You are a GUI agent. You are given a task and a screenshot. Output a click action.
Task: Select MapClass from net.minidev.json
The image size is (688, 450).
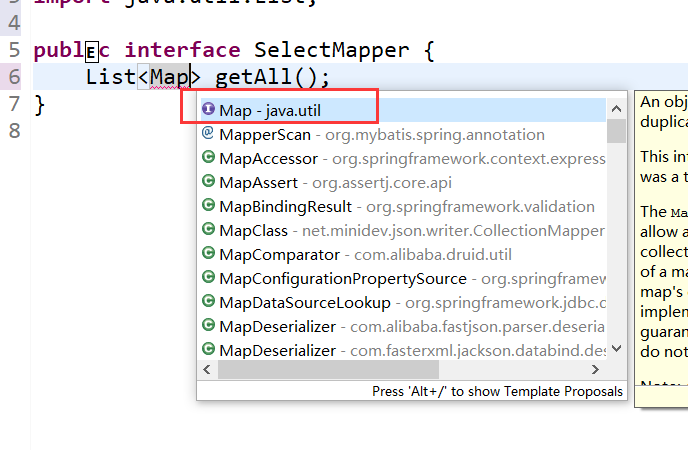click(x=403, y=230)
